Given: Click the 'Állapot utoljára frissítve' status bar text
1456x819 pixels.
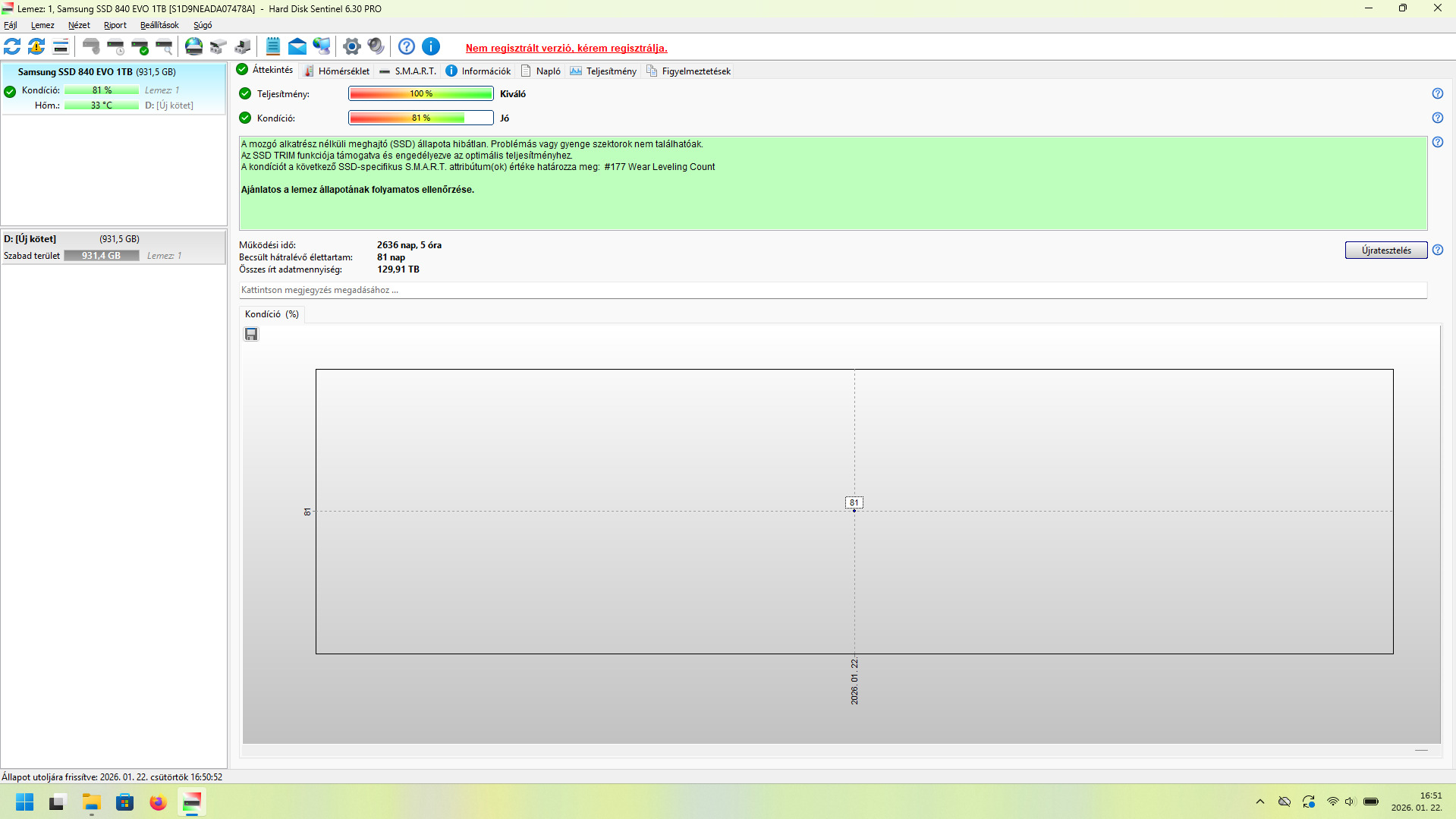Looking at the screenshot, I should tap(112, 777).
